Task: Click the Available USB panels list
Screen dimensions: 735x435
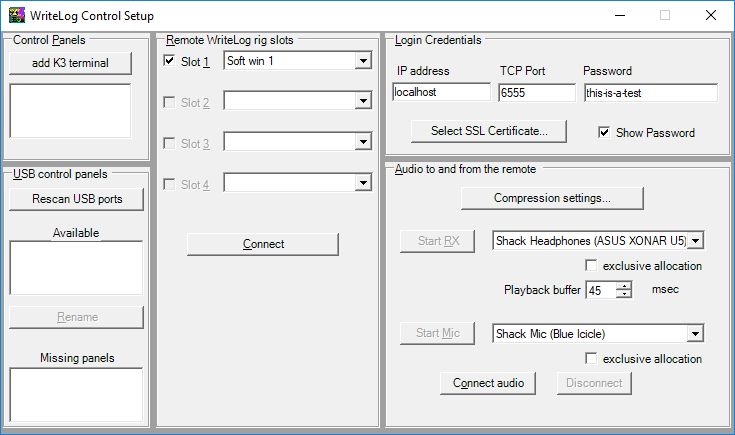Action: click(x=76, y=268)
